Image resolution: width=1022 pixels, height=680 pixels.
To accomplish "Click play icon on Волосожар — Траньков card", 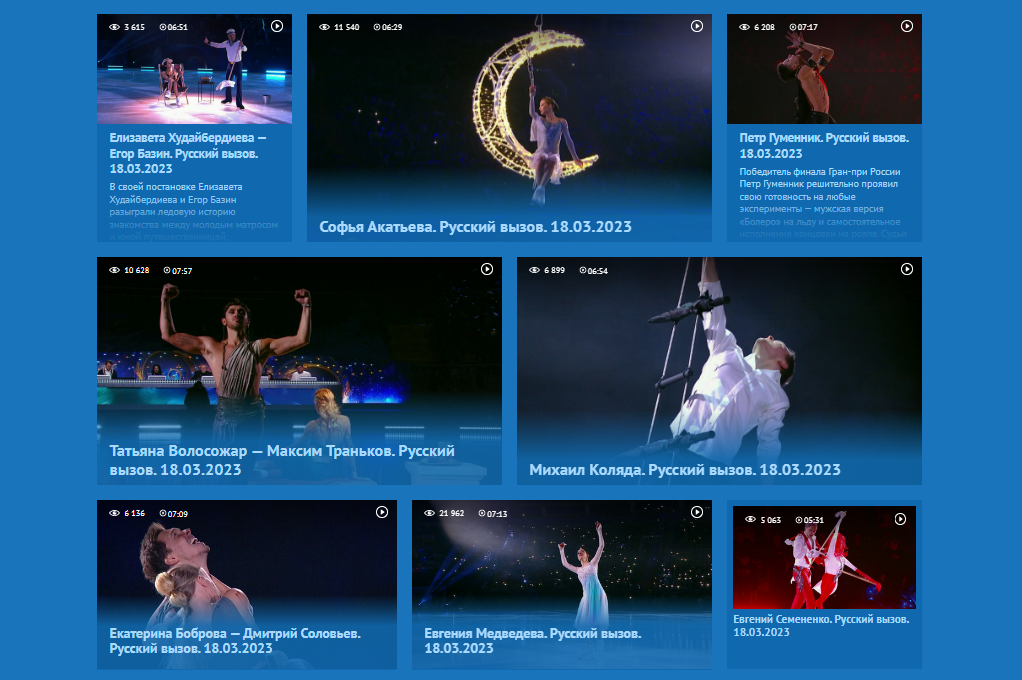I will 487,269.
